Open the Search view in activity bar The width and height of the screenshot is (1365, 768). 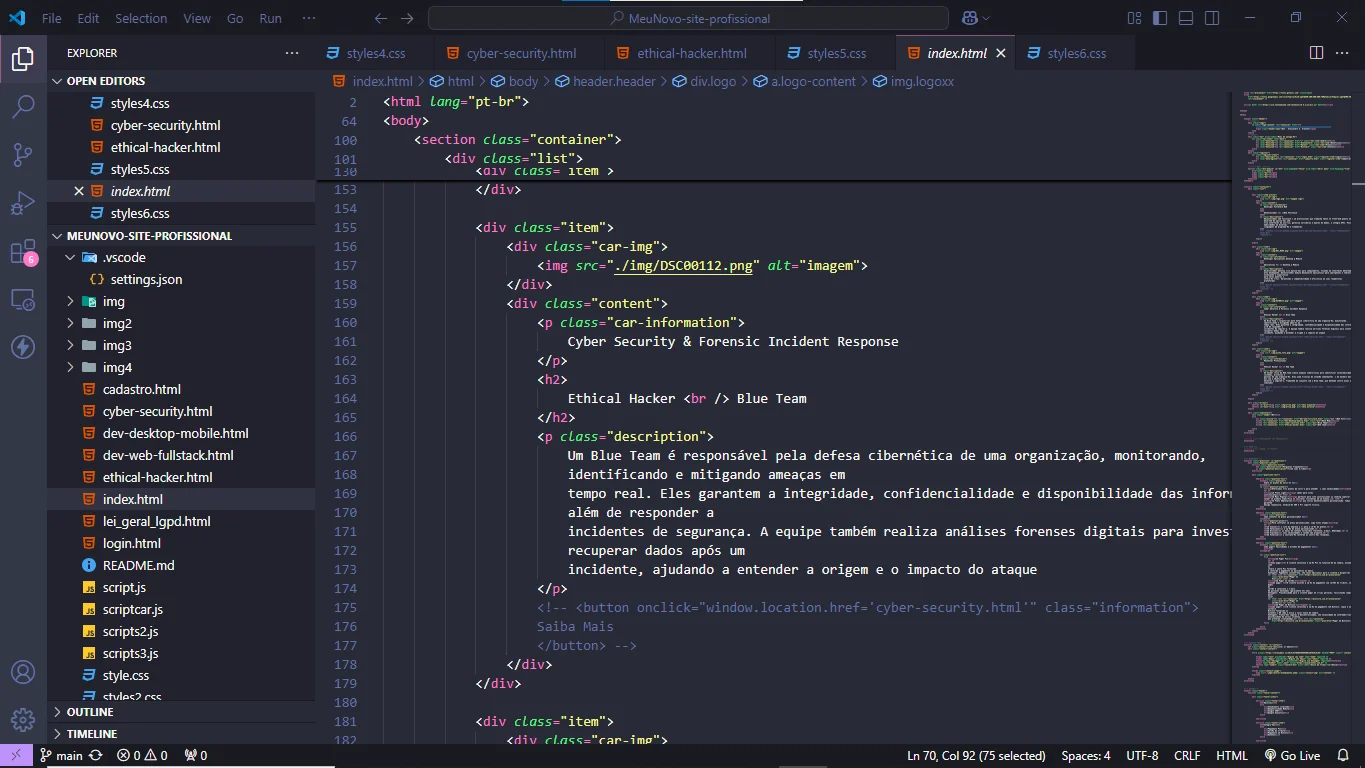tap(23, 106)
